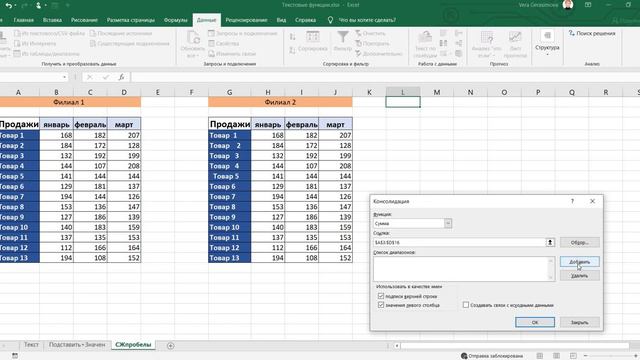Click the Advanced filter icon
The height and width of the screenshot is (360, 640).
(358, 53)
